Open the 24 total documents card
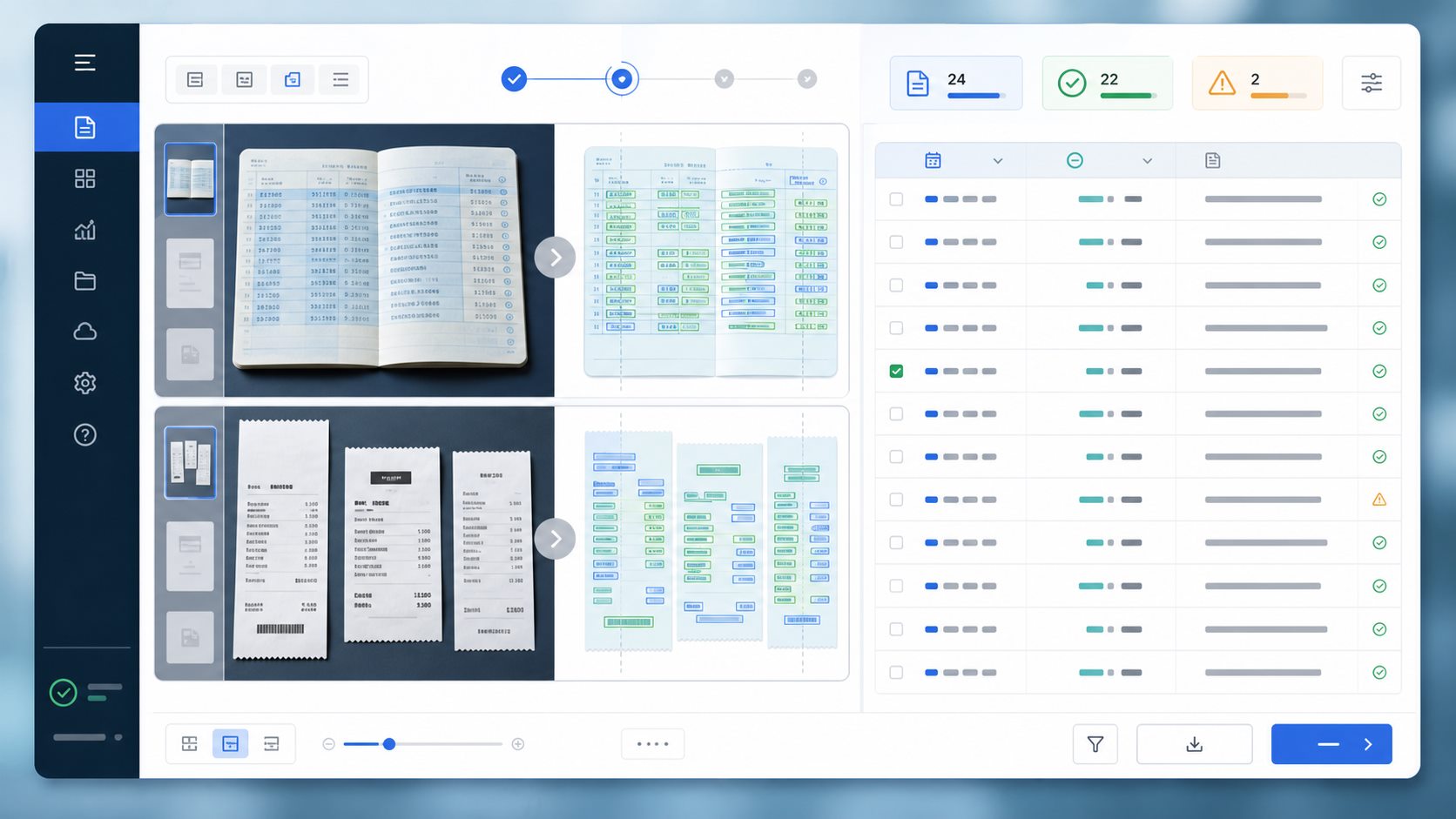Viewport: 1456px width, 819px height. point(955,84)
